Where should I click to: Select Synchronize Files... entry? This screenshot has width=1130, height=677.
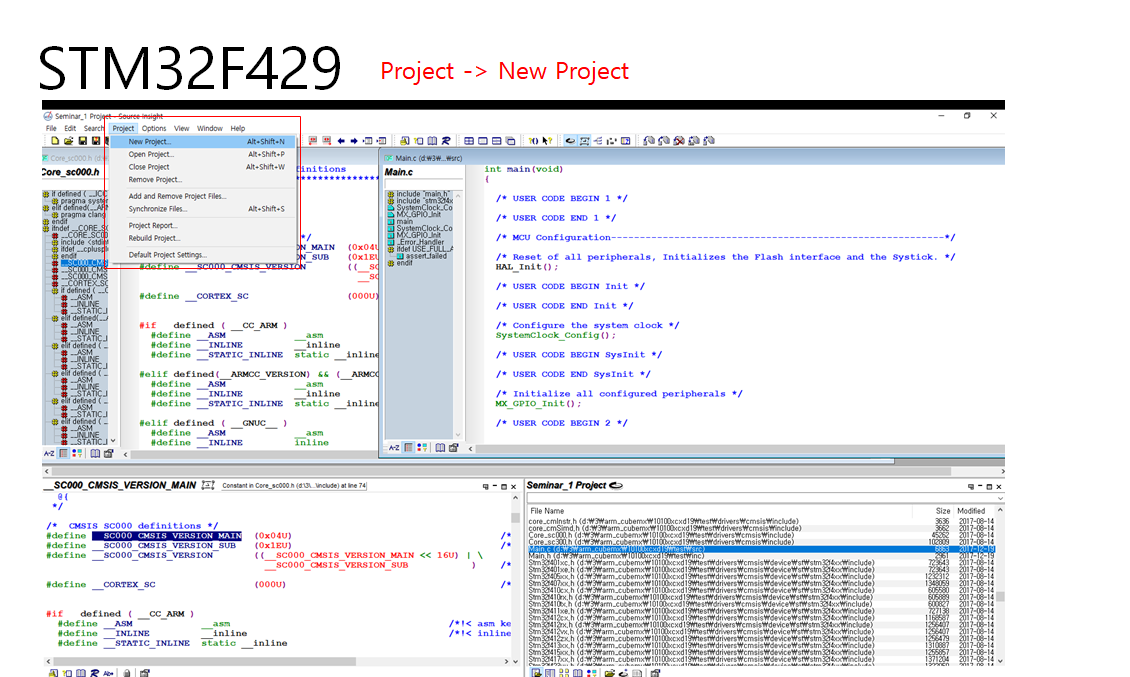(x=202, y=209)
